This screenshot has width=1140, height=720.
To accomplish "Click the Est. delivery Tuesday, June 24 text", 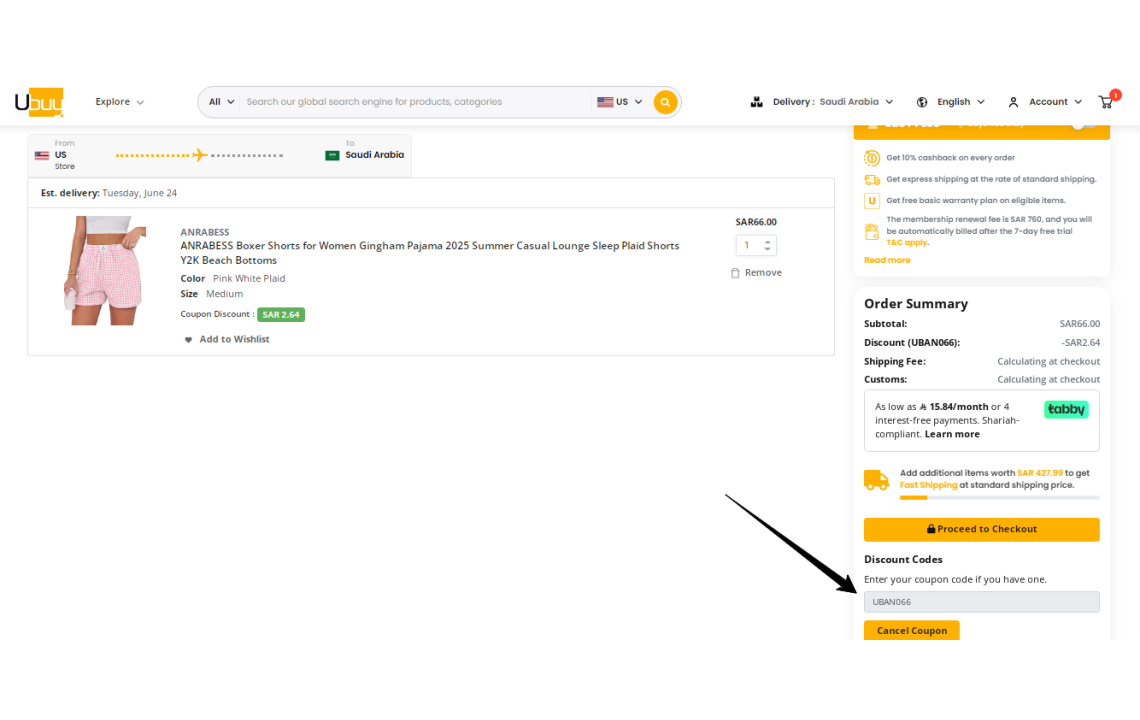I will (x=109, y=193).
